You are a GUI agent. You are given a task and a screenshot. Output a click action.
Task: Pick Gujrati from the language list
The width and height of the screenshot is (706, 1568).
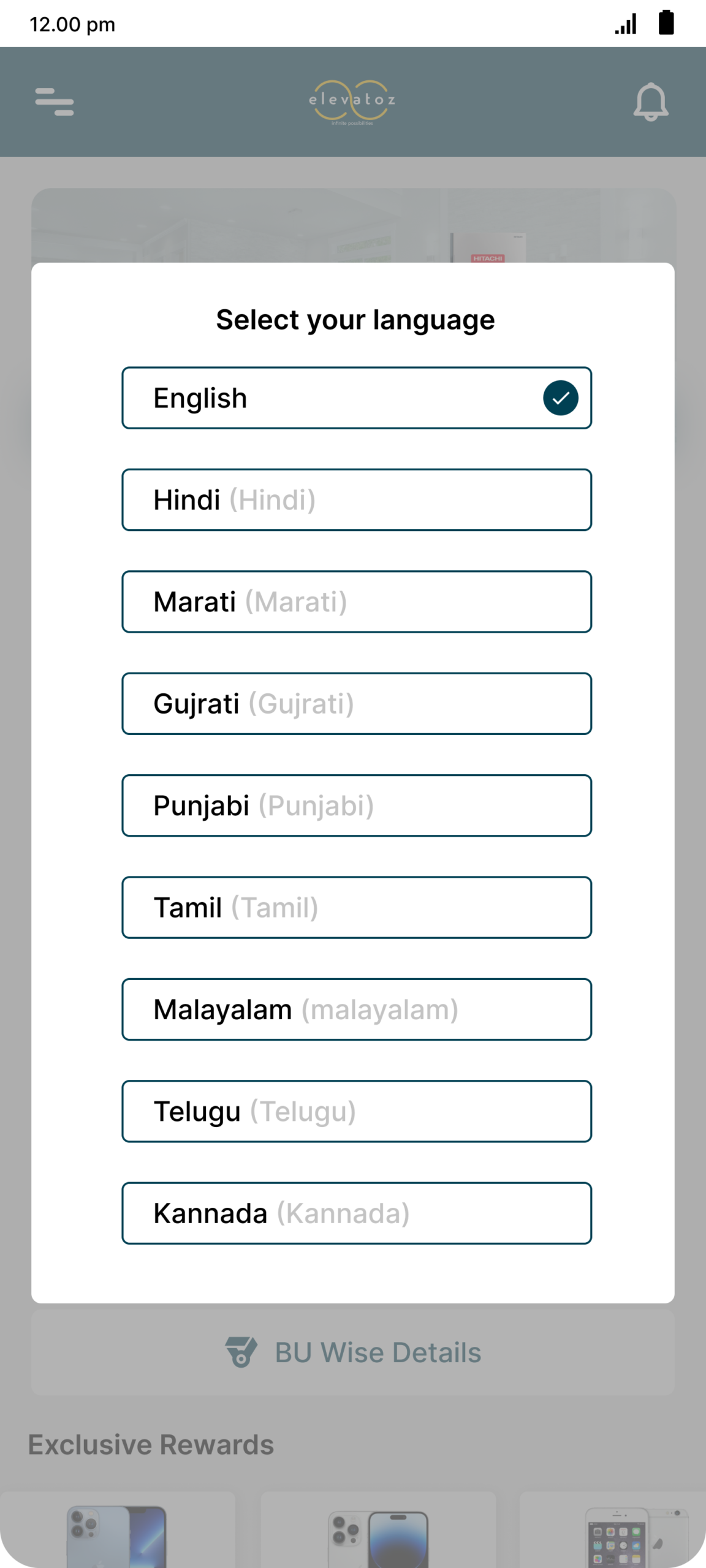click(357, 704)
